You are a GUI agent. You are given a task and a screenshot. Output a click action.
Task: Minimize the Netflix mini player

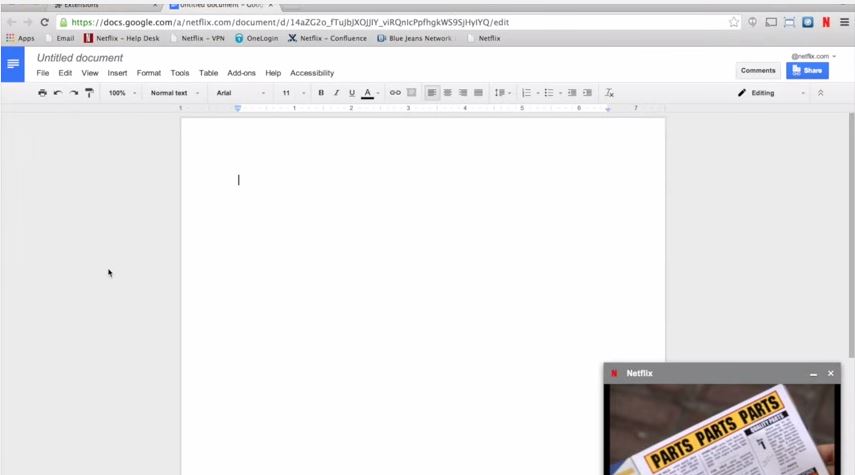[813, 374]
